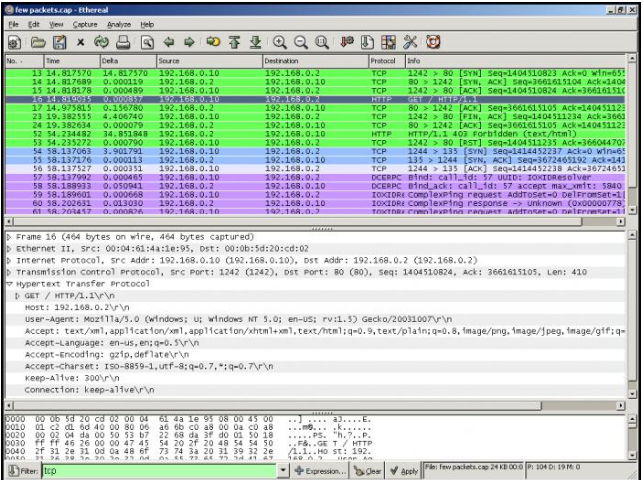Viewport: 643px width, 480px height.
Task: Click the Apply filter button
Action: [x=404, y=471]
